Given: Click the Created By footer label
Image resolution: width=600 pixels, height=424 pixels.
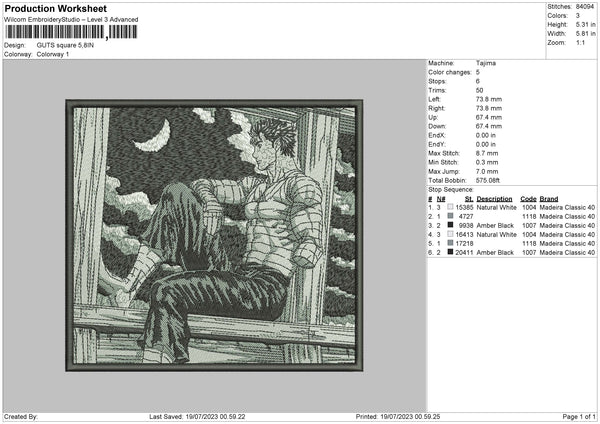Looking at the screenshot, I should click(21, 417).
